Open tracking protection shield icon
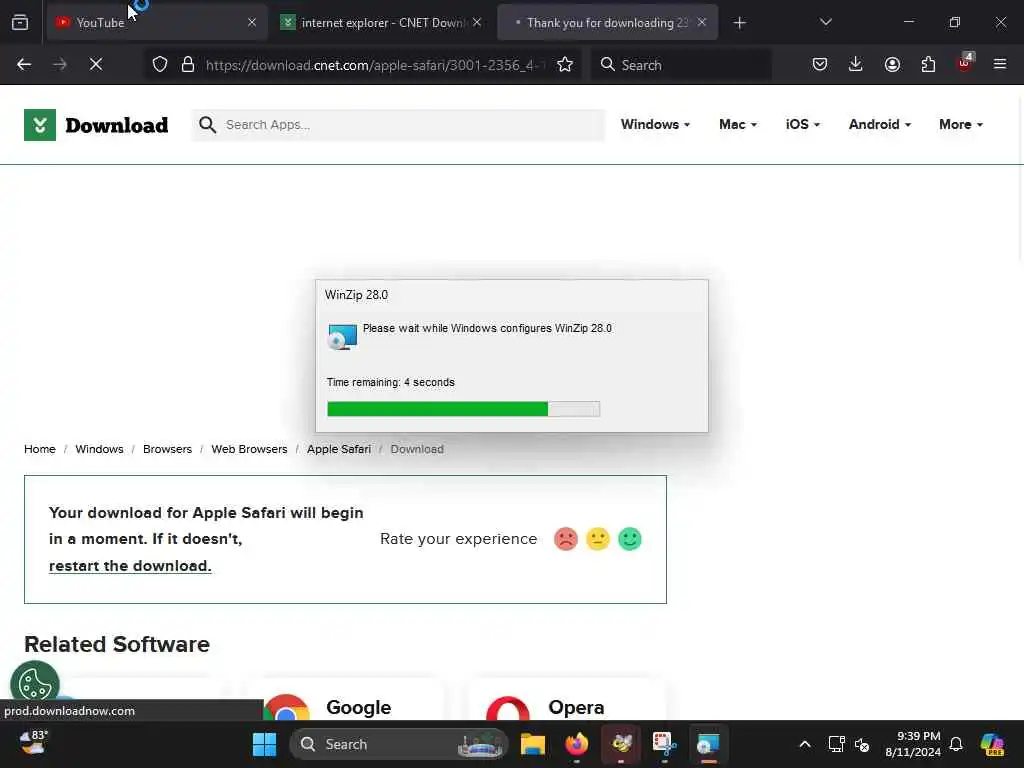This screenshot has width=1024, height=768. tap(160, 65)
